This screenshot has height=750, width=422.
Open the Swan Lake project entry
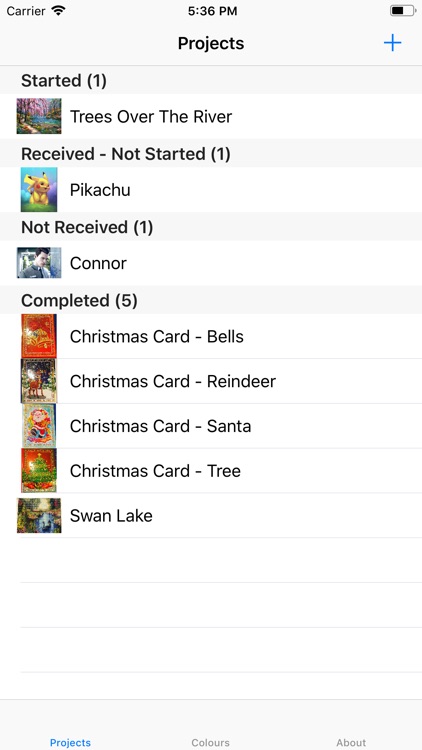(211, 516)
